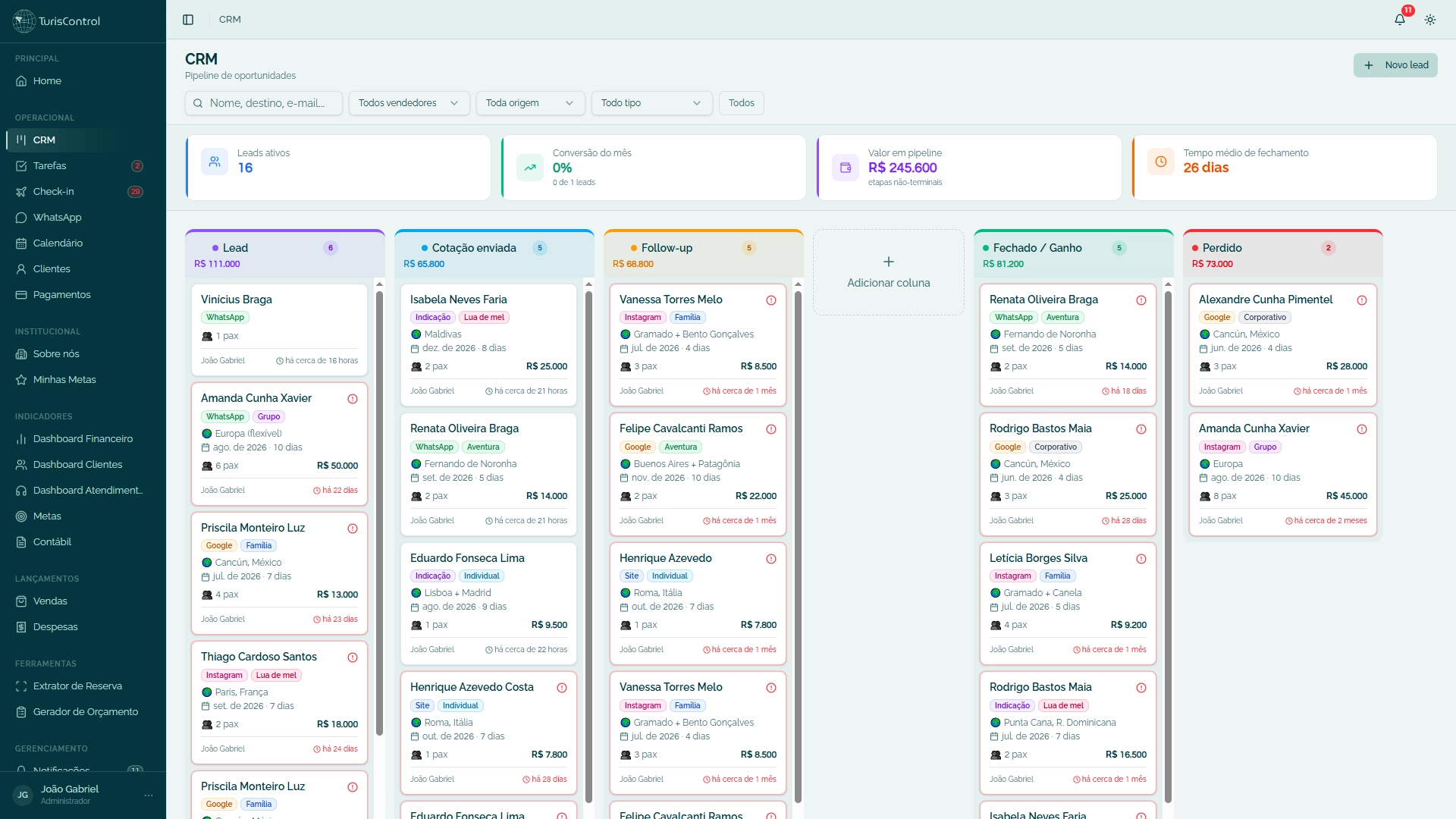Click the Lead column count badge 6
Image resolution: width=1456 pixels, height=819 pixels.
click(x=331, y=248)
